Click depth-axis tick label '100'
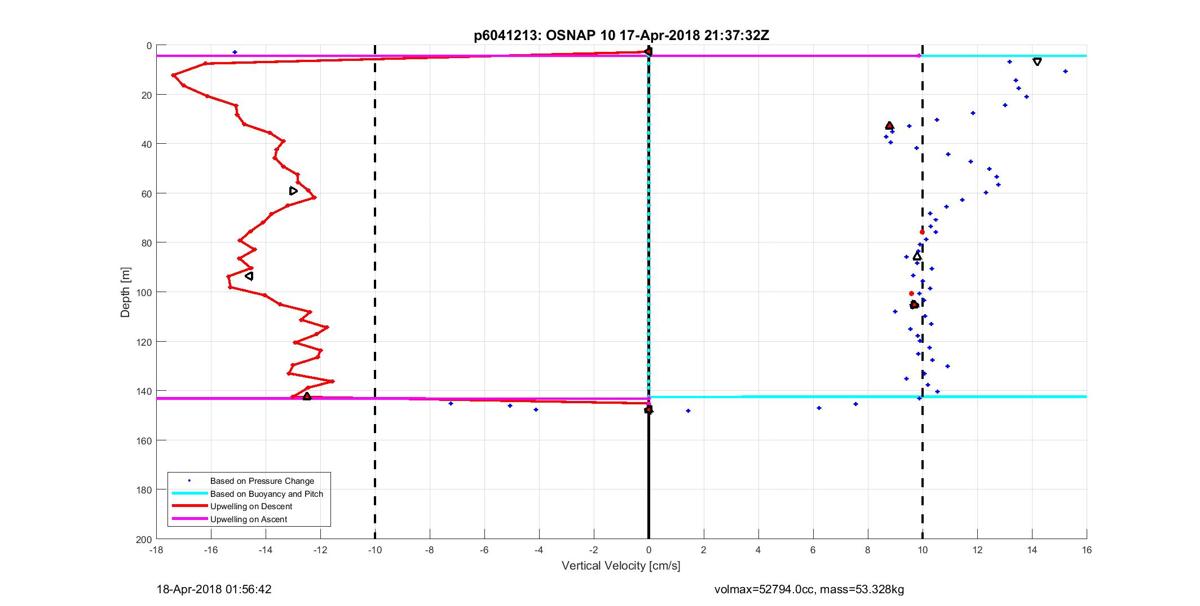The height and width of the screenshot is (606, 1200). (x=145, y=292)
